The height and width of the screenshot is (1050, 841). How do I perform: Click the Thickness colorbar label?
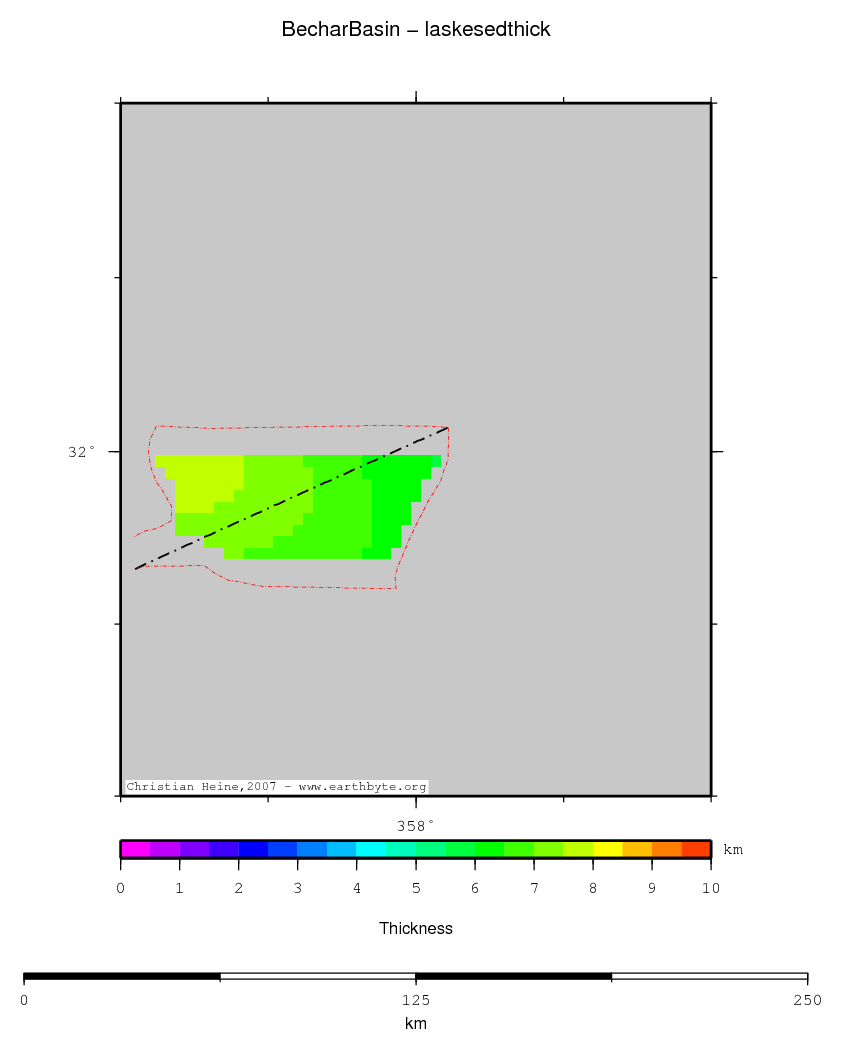pyautogui.click(x=416, y=929)
